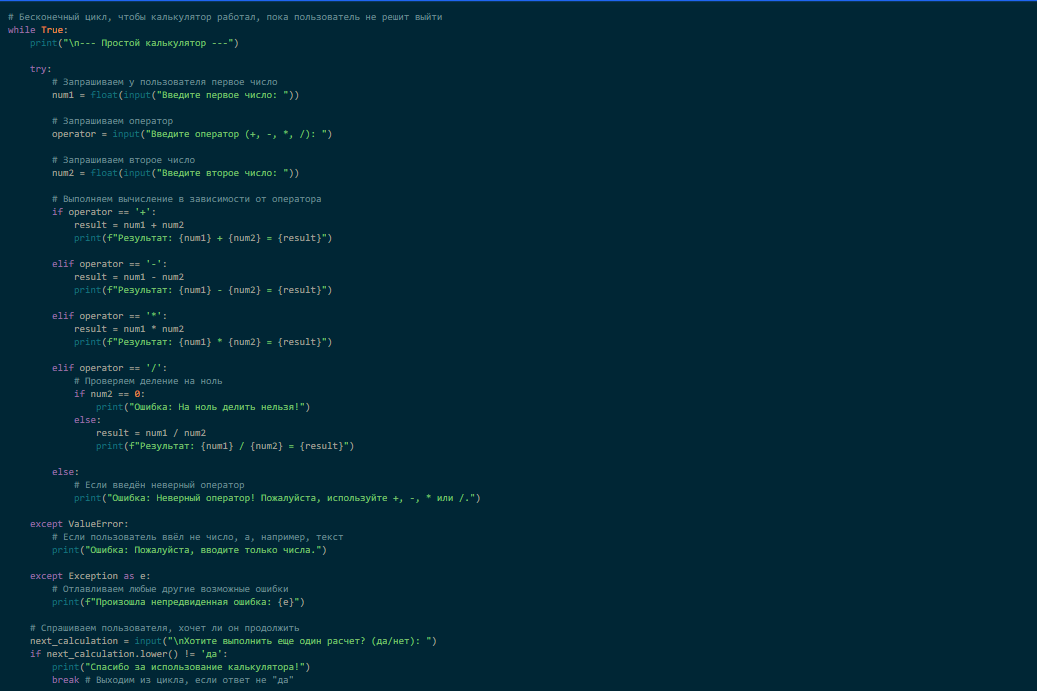Click the comment 'Запрашиваем оператор'
The height and width of the screenshot is (691, 1037).
112,121
